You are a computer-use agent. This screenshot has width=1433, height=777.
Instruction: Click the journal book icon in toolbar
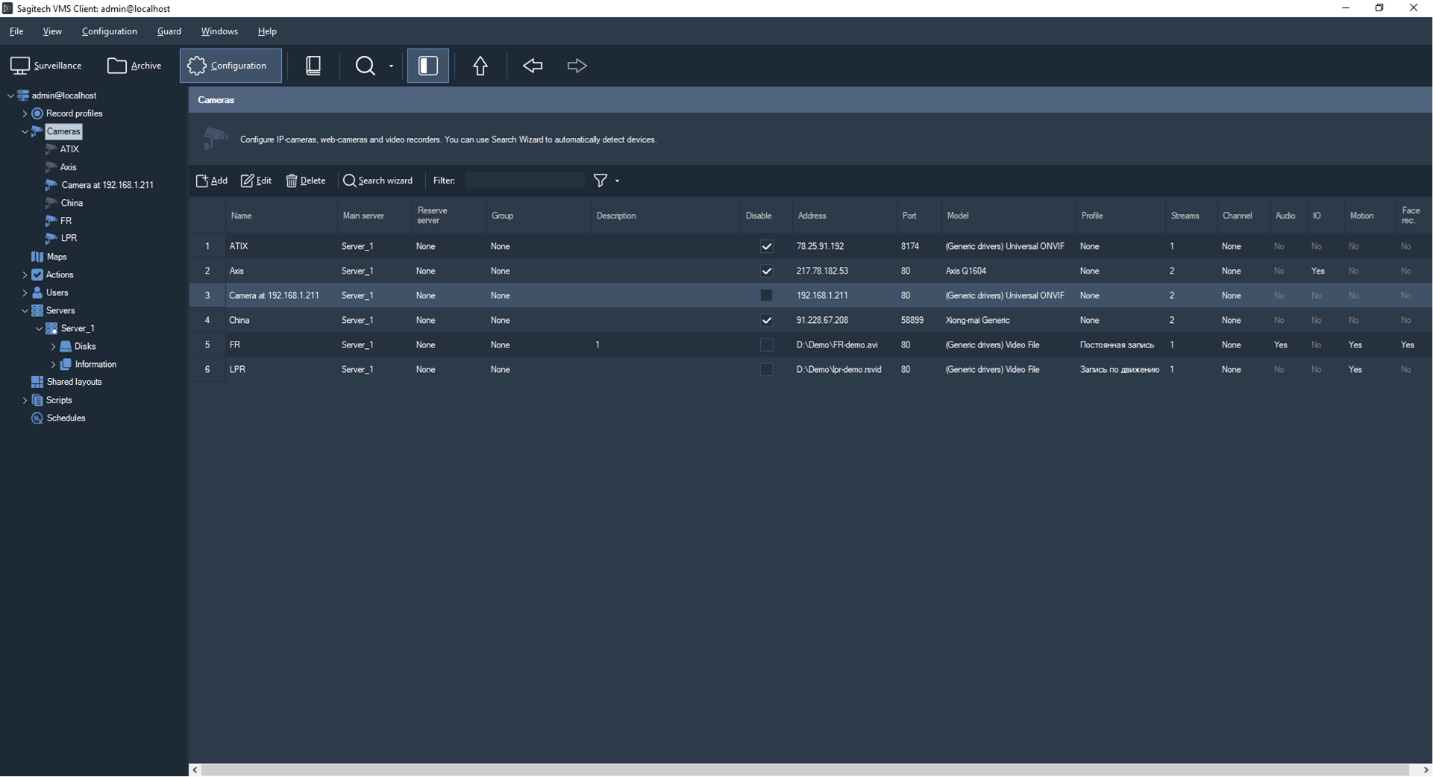[x=313, y=66]
